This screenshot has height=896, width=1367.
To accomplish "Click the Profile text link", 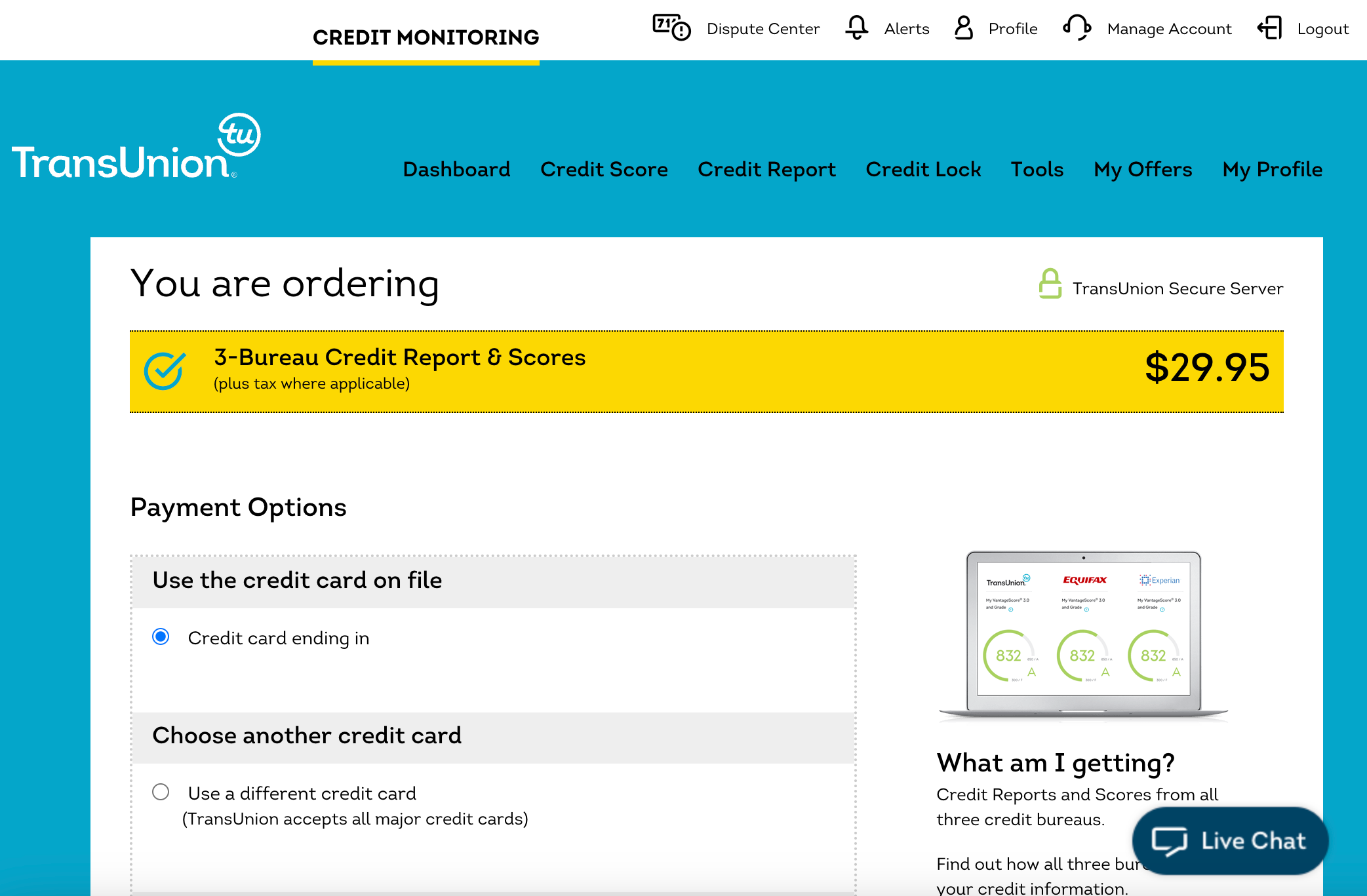I will 1013,29.
